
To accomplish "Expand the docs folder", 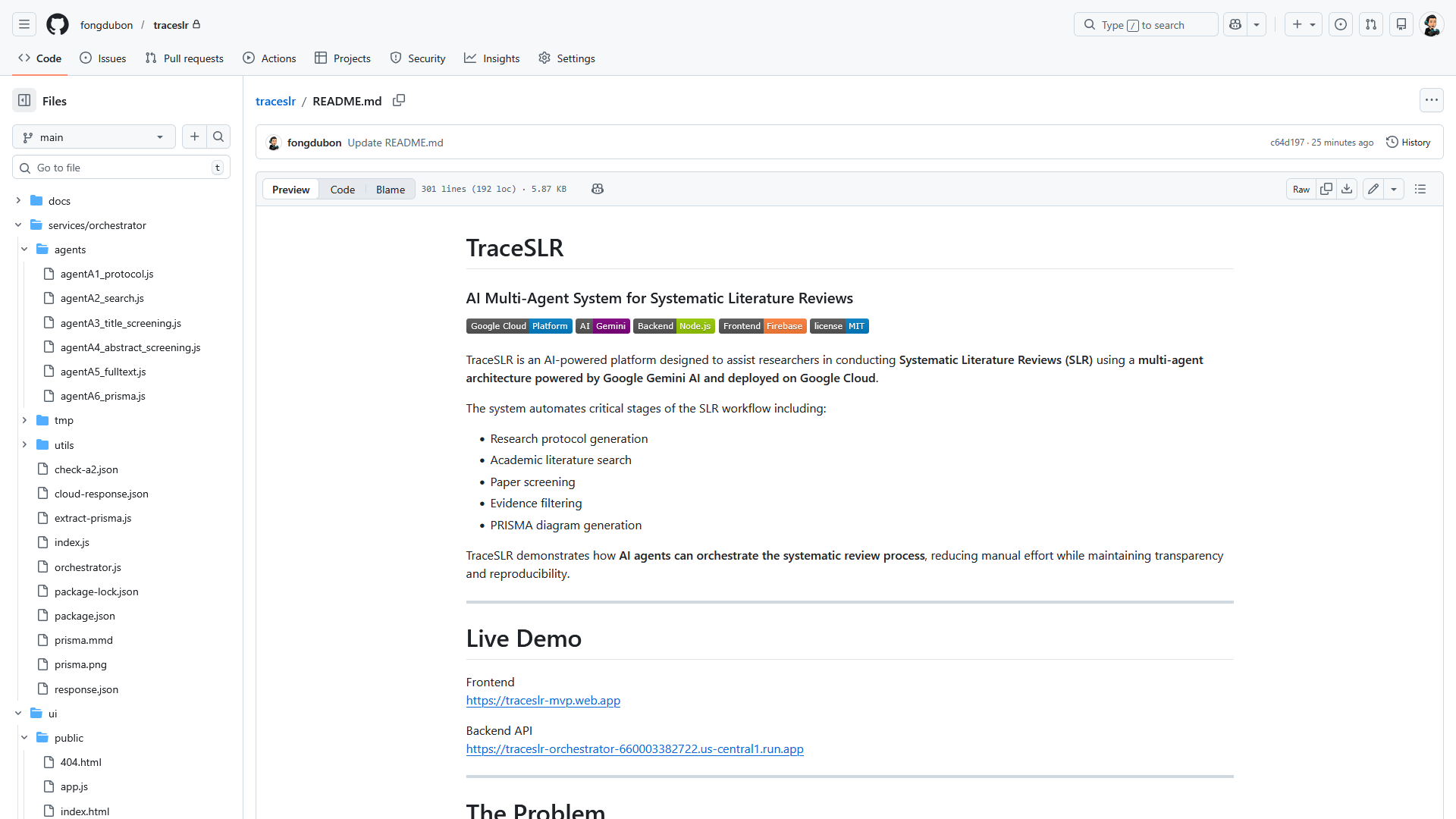I will coord(18,201).
